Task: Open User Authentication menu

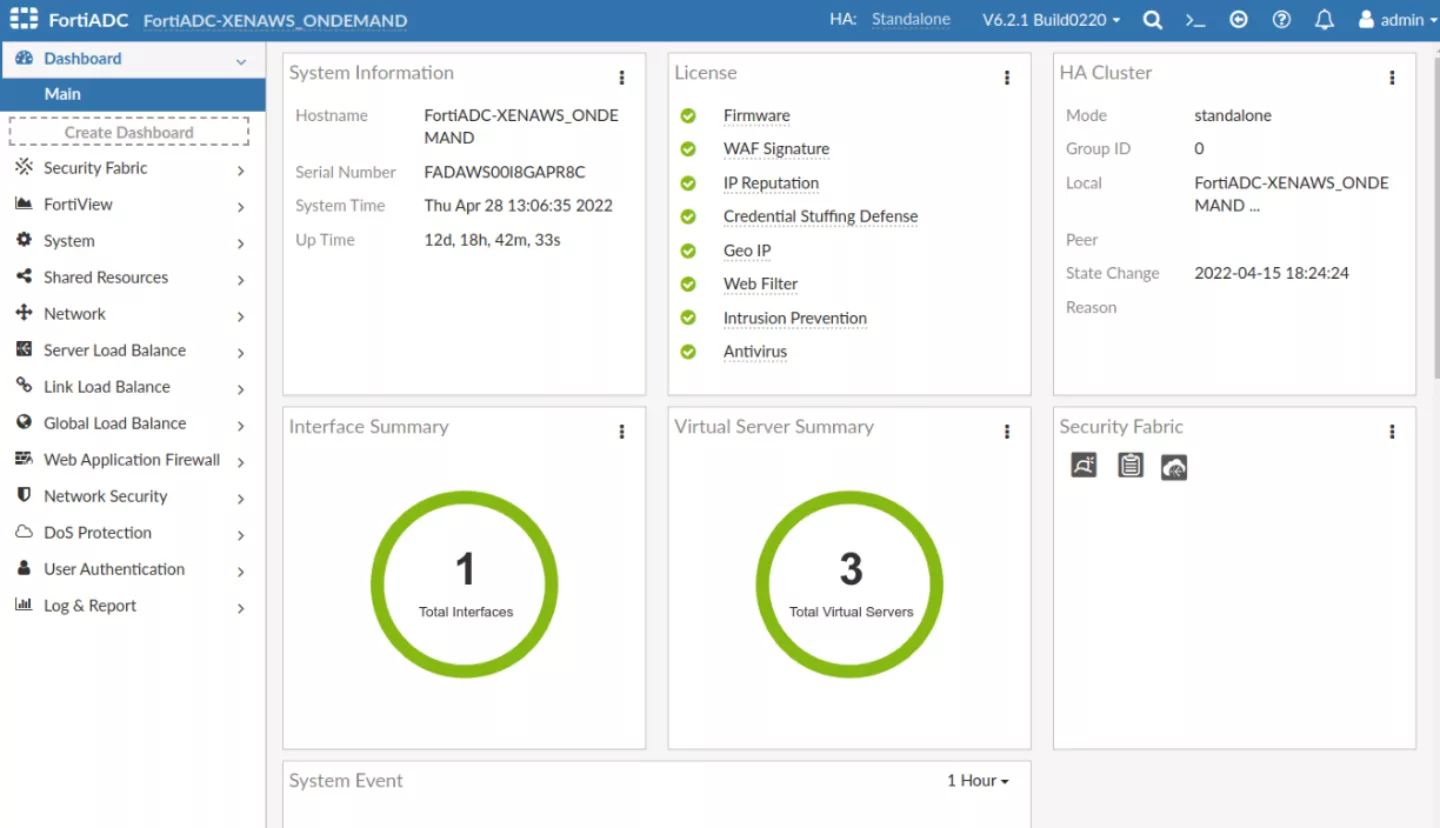Action: point(133,569)
